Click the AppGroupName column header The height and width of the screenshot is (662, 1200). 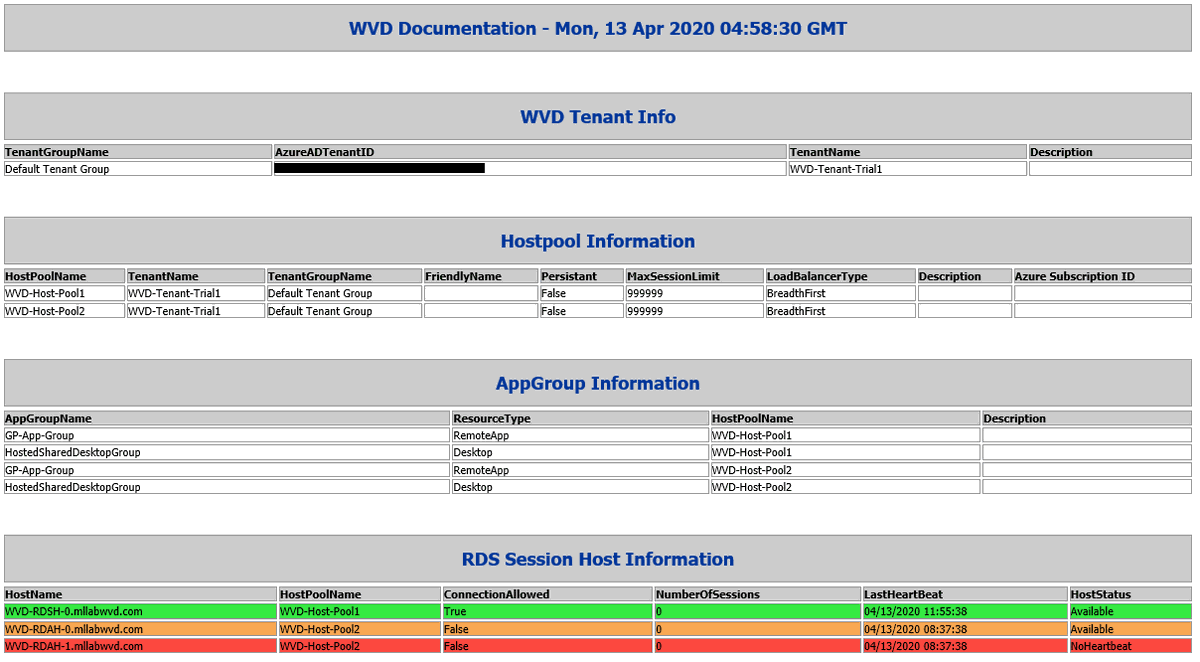click(x=227, y=418)
